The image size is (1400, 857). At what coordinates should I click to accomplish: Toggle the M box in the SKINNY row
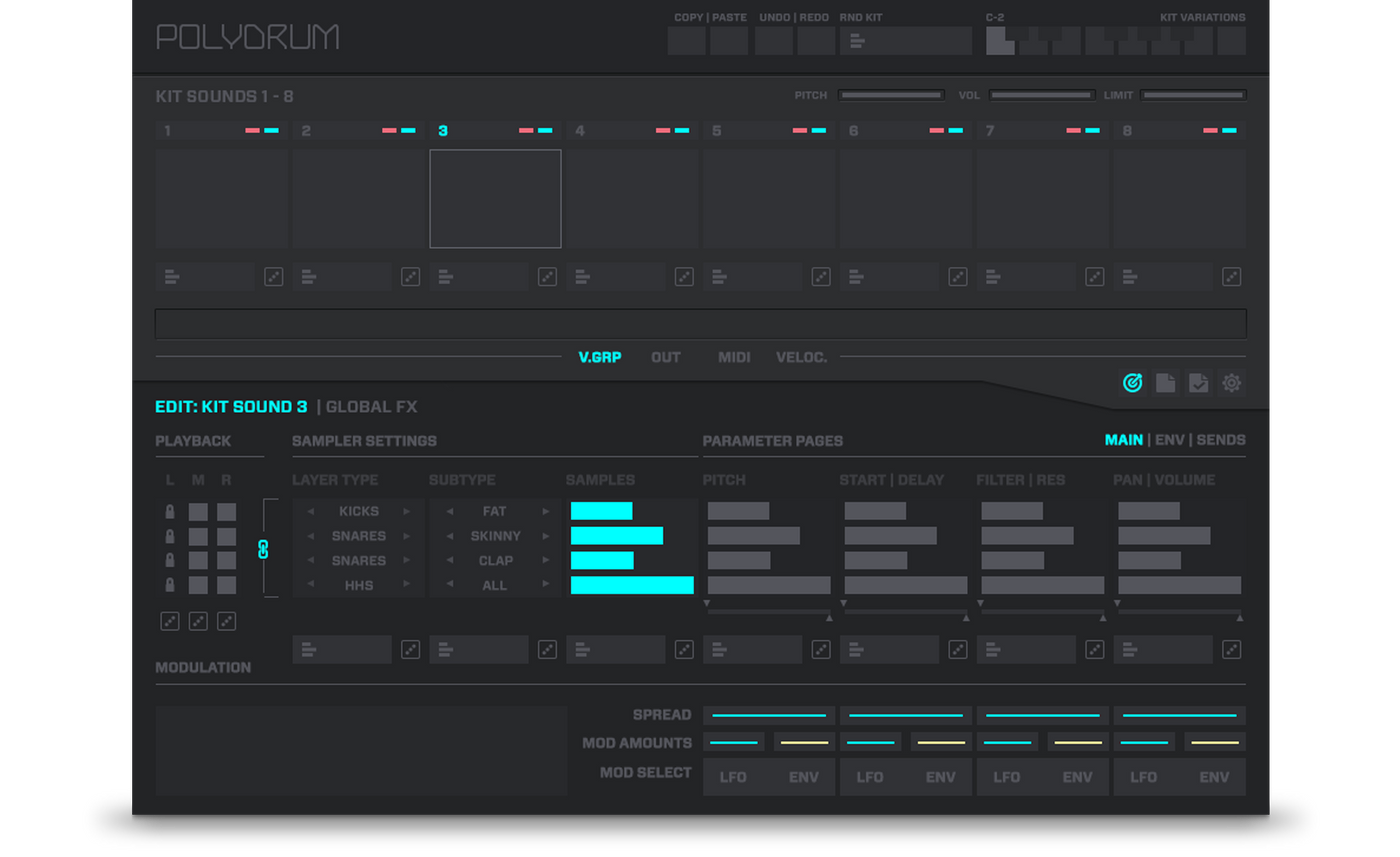click(198, 536)
